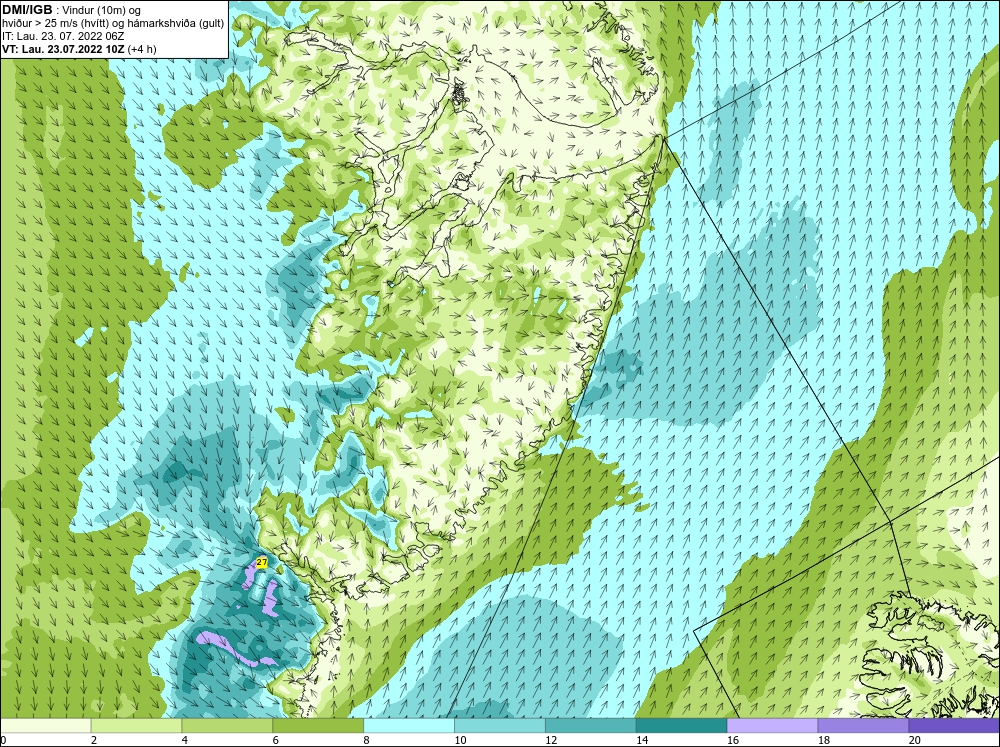Click the 'VT: Lau. 23.07.2022 10Z' line
The height and width of the screenshot is (747, 1000).
(x=64, y=48)
